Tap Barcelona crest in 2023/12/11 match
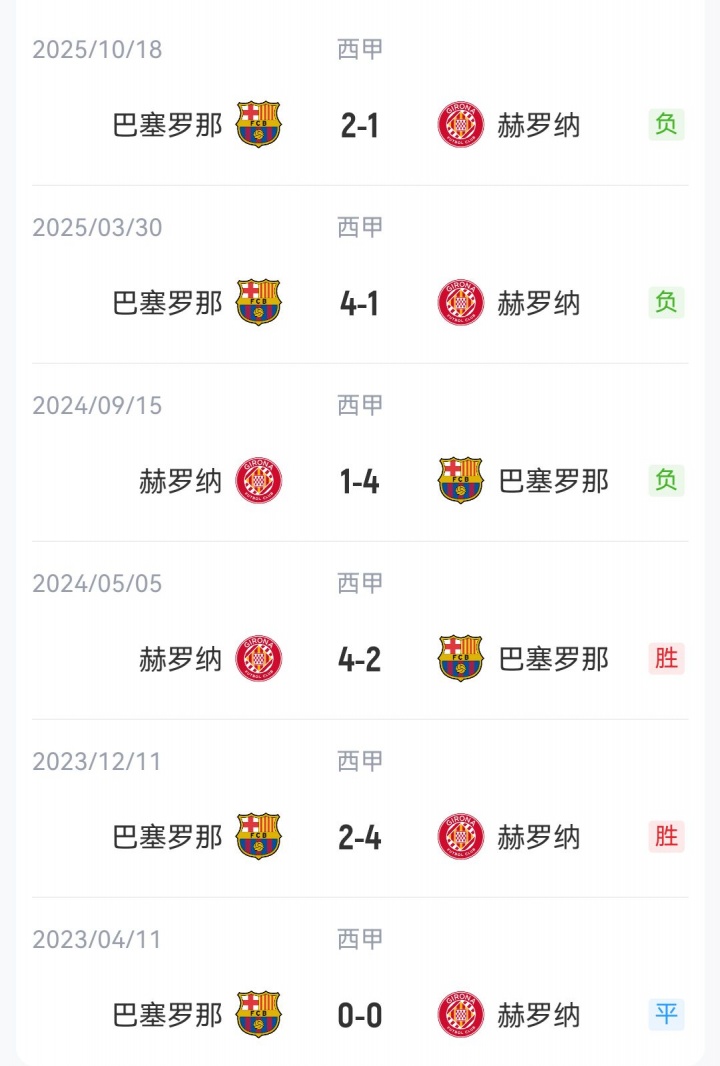 258,837
